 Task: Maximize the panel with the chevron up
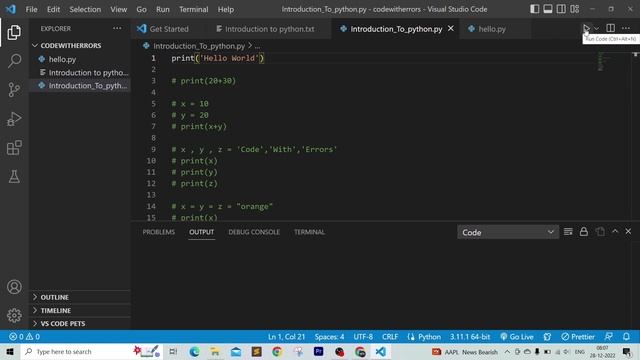tap(615, 231)
